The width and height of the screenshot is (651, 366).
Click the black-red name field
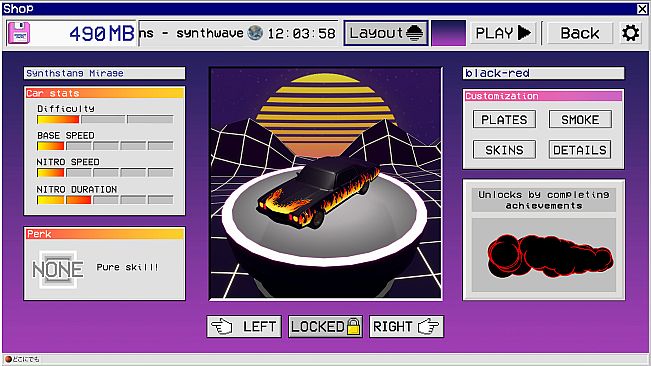coord(543,73)
